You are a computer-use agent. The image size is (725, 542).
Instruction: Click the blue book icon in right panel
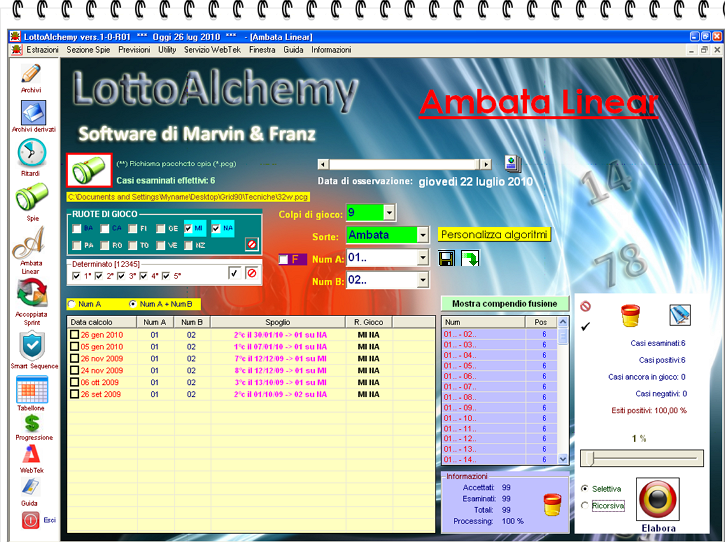coord(680,315)
